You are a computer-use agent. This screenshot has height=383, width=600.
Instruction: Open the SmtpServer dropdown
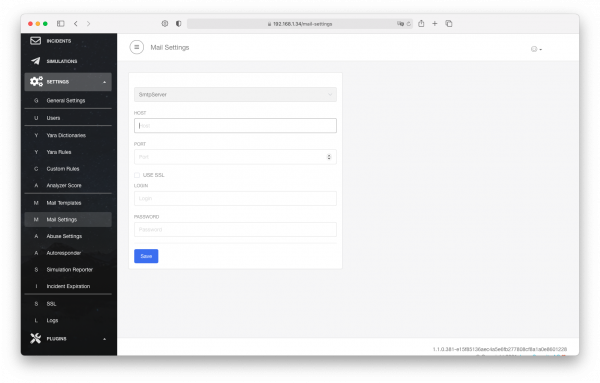click(x=235, y=95)
